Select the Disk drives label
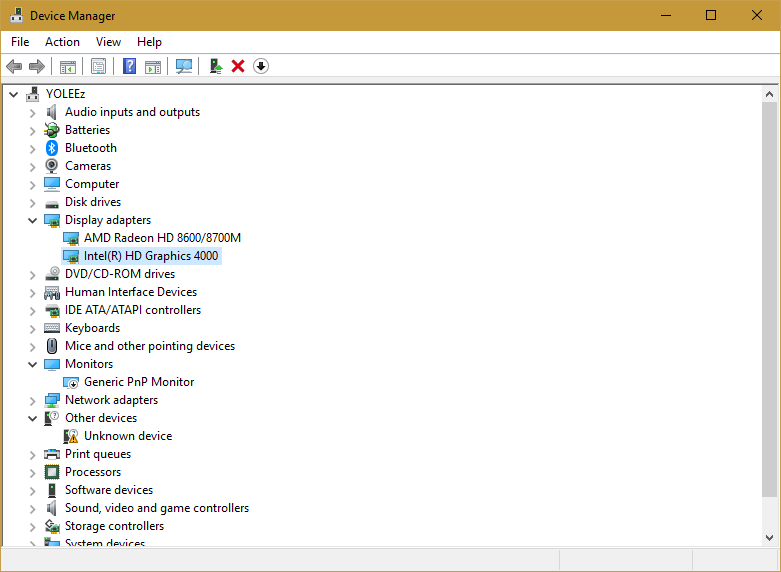The image size is (781, 572). coord(93,202)
